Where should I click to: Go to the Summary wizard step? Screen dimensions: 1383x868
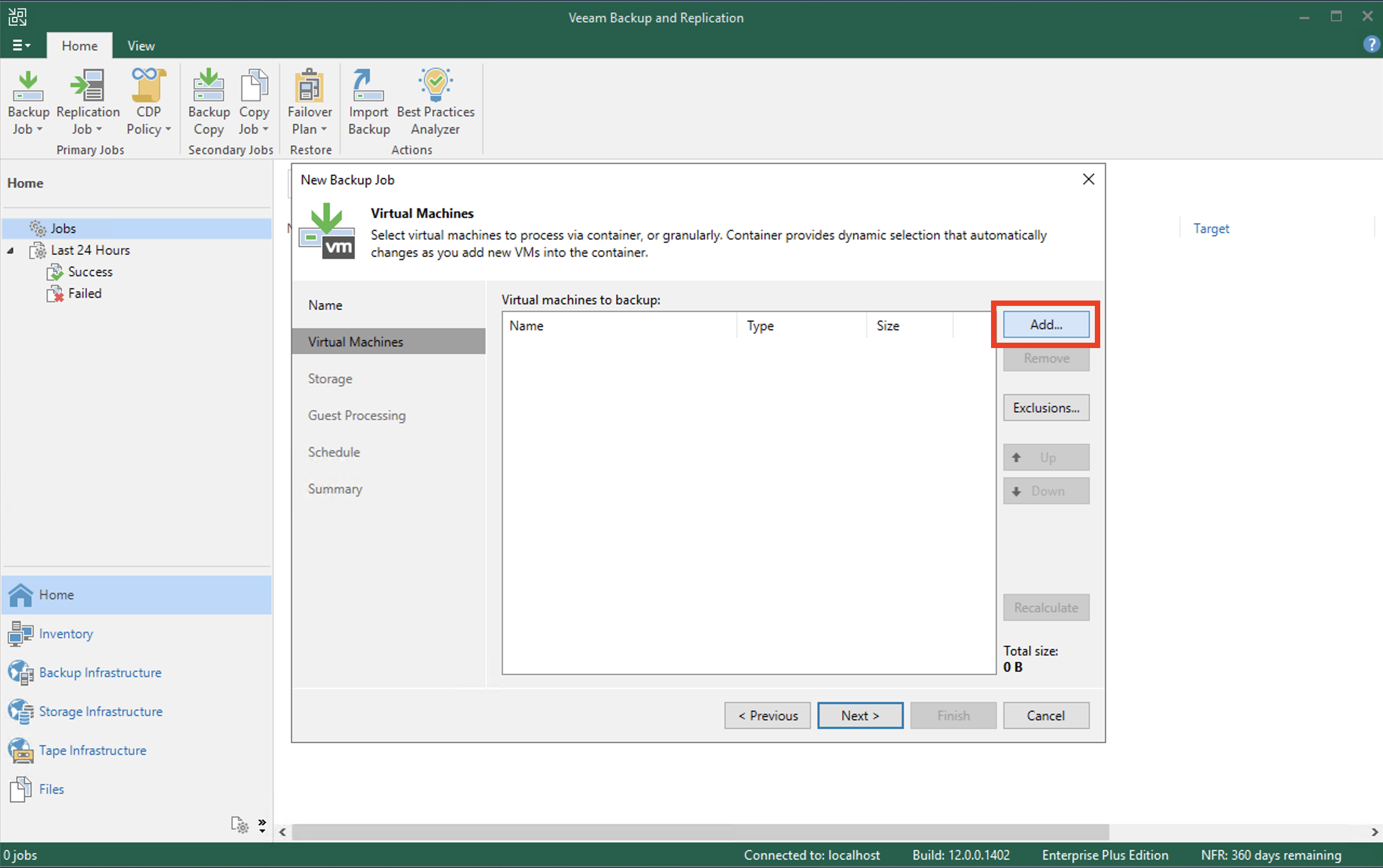click(335, 489)
